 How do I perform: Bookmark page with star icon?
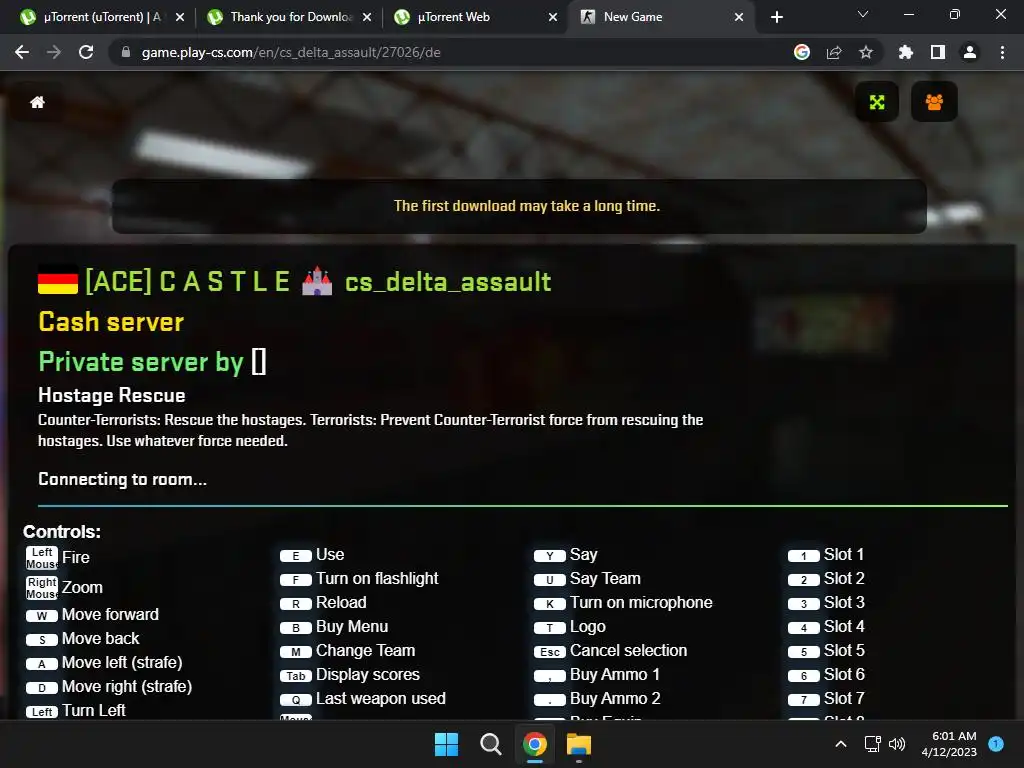pos(866,52)
